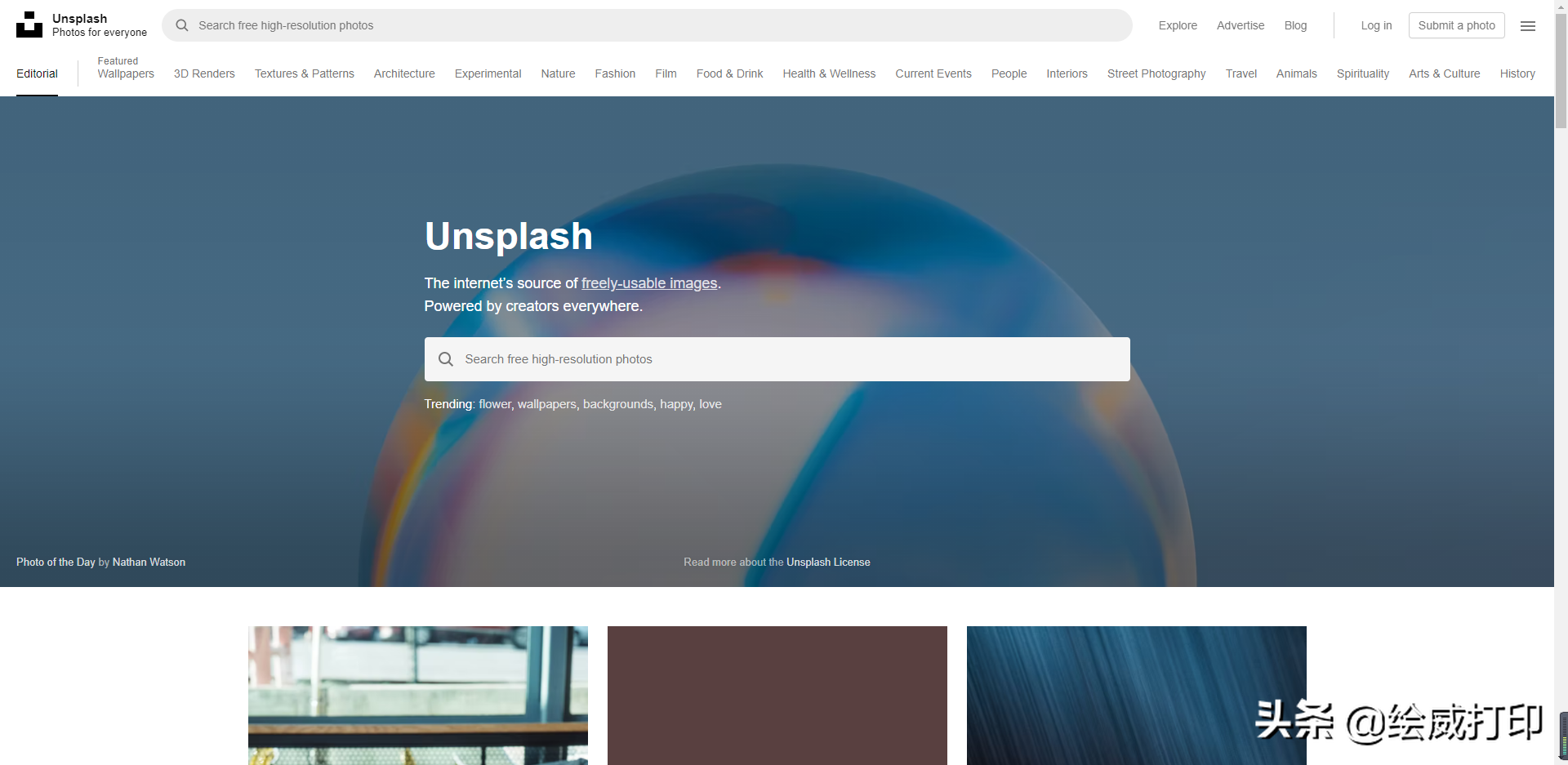
Task: Click the scrollbar up arrow
Action: (1561, 6)
